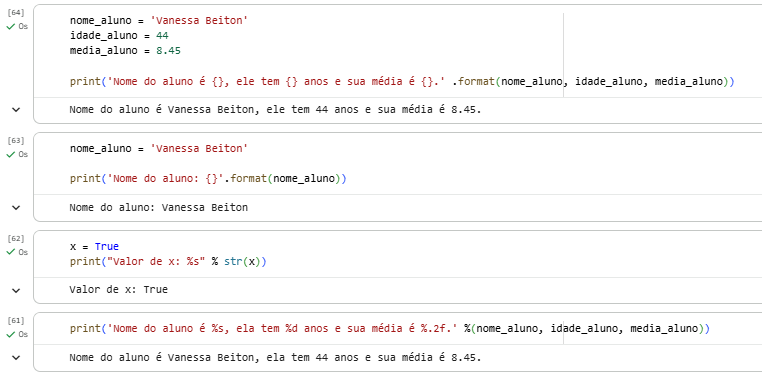Collapse output of cell 64 using chevron
762x376 pixels.
pyautogui.click(x=16, y=110)
